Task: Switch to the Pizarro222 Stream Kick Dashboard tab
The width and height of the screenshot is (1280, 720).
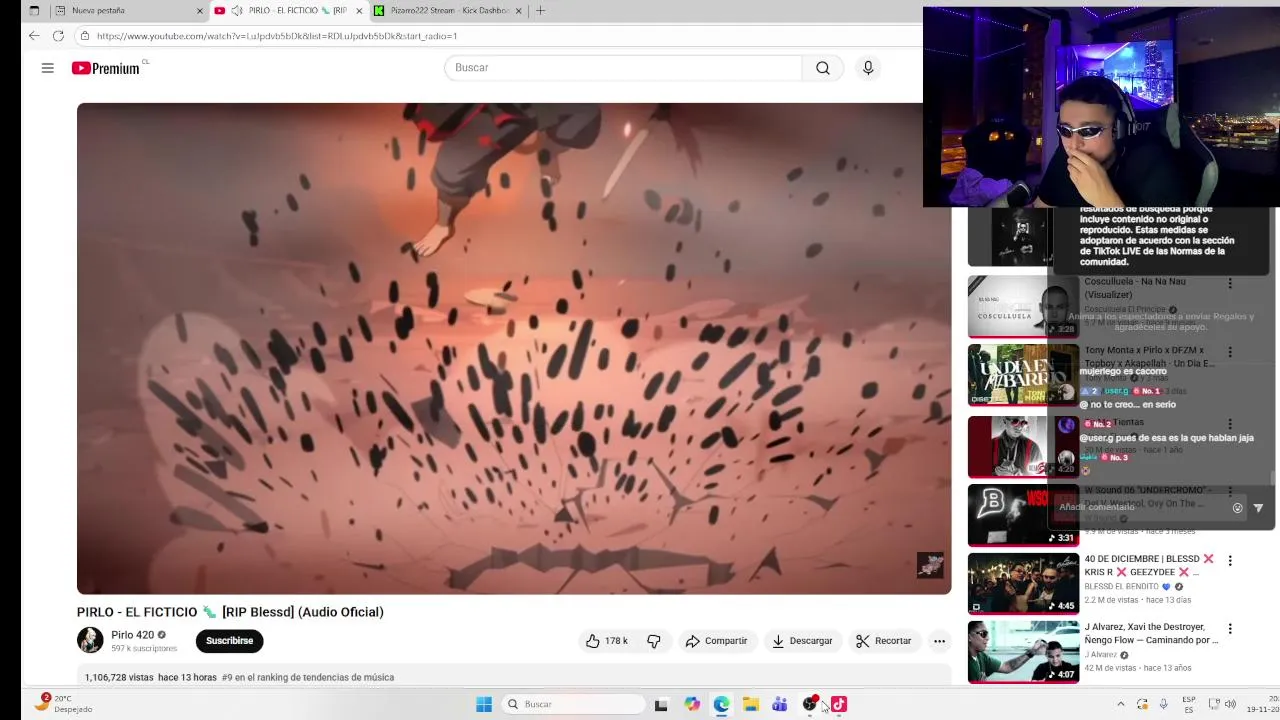Action: pyautogui.click(x=448, y=11)
